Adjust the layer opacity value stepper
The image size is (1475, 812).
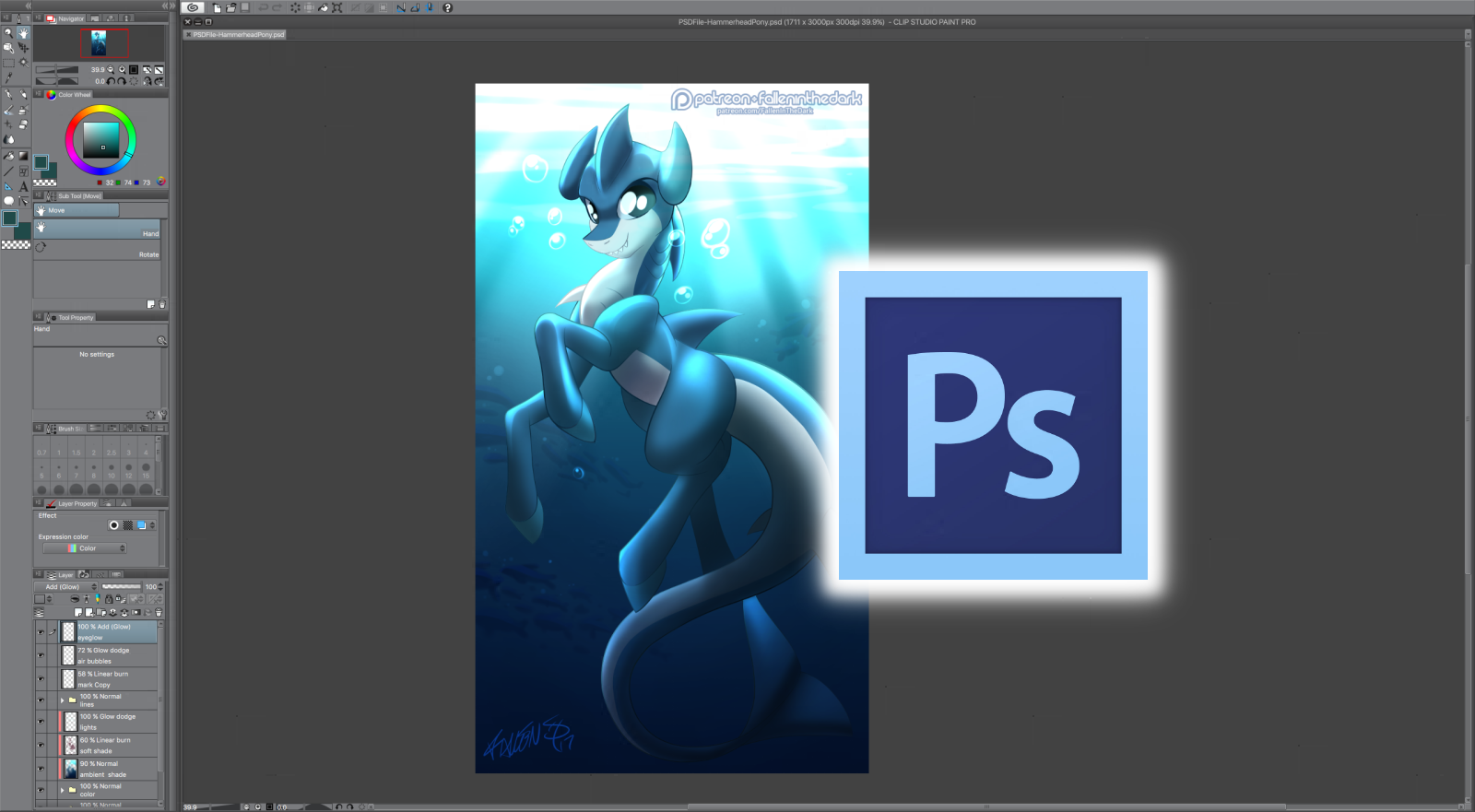[160, 587]
